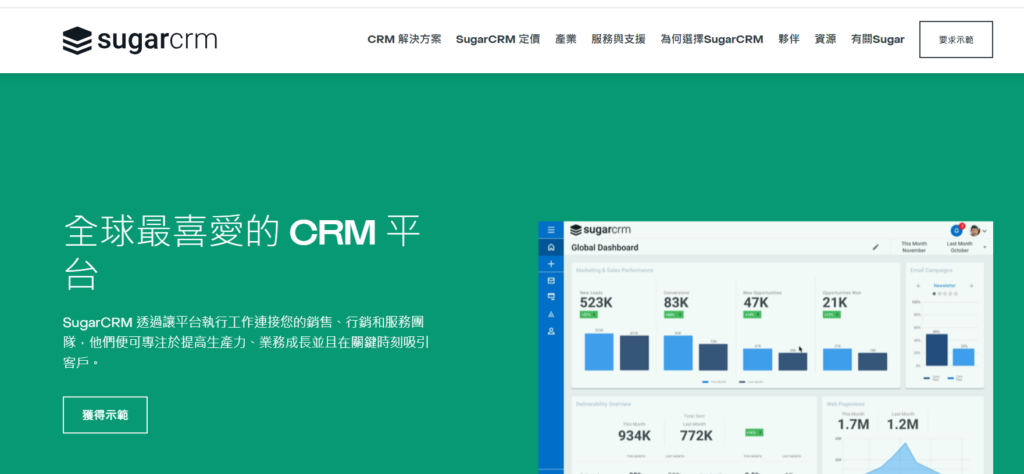
Task: Open the hamburger menu in the dashboard preview
Action: tap(551, 230)
